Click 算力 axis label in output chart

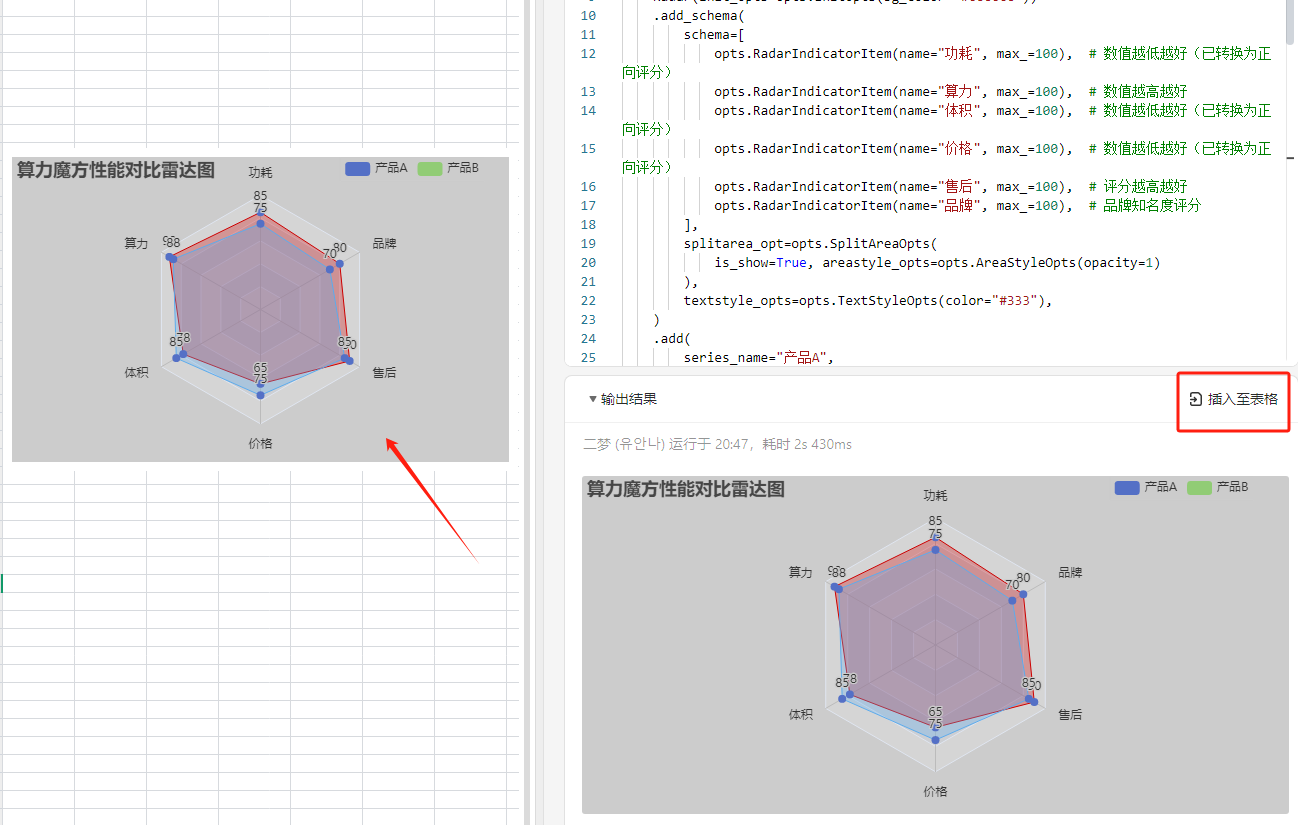[x=800, y=573]
